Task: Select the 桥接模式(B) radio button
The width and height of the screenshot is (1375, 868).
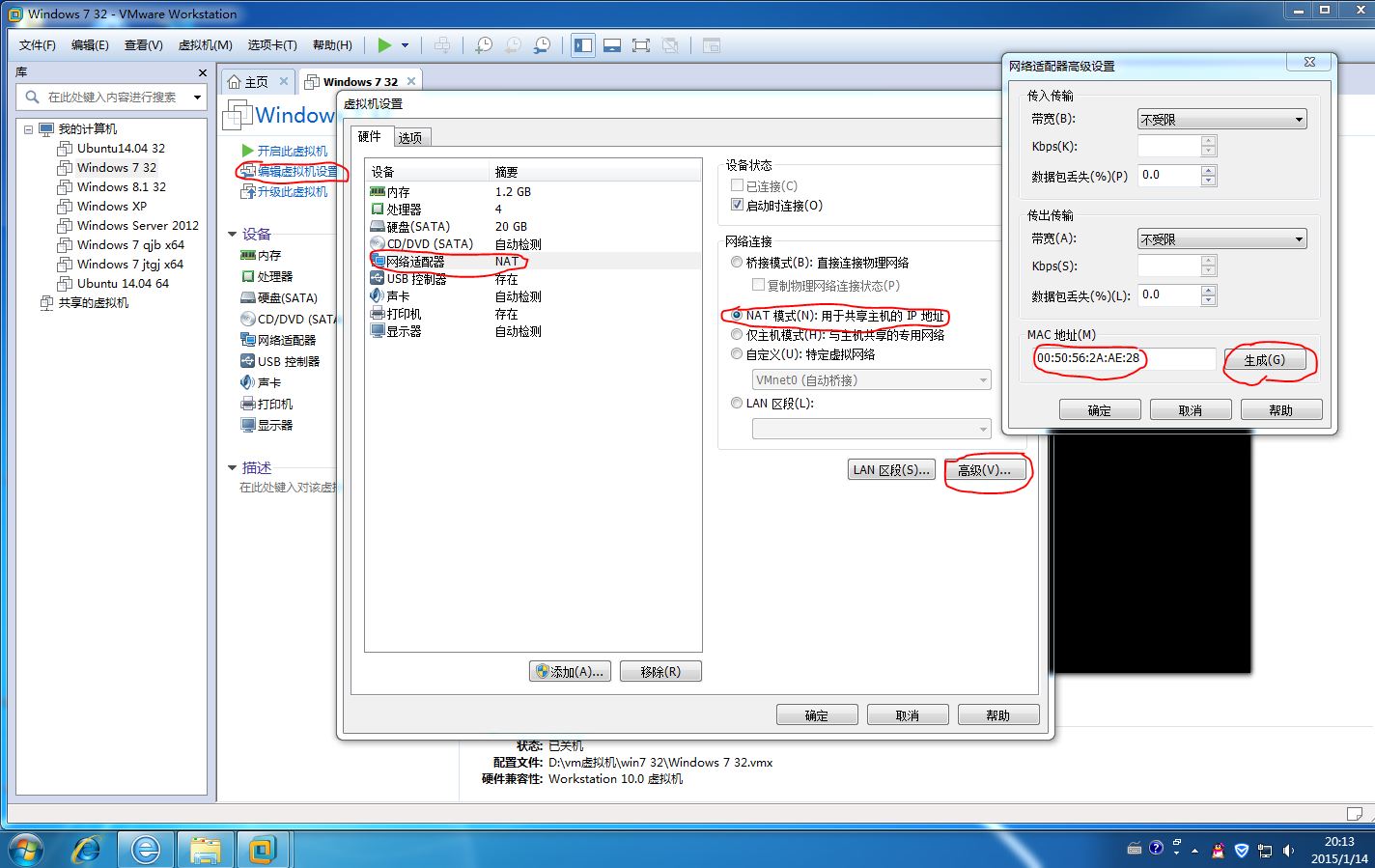Action: click(x=737, y=262)
